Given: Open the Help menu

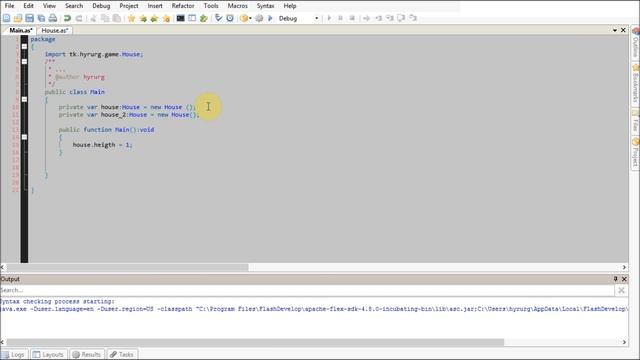Looking at the screenshot, I should click(290, 6).
